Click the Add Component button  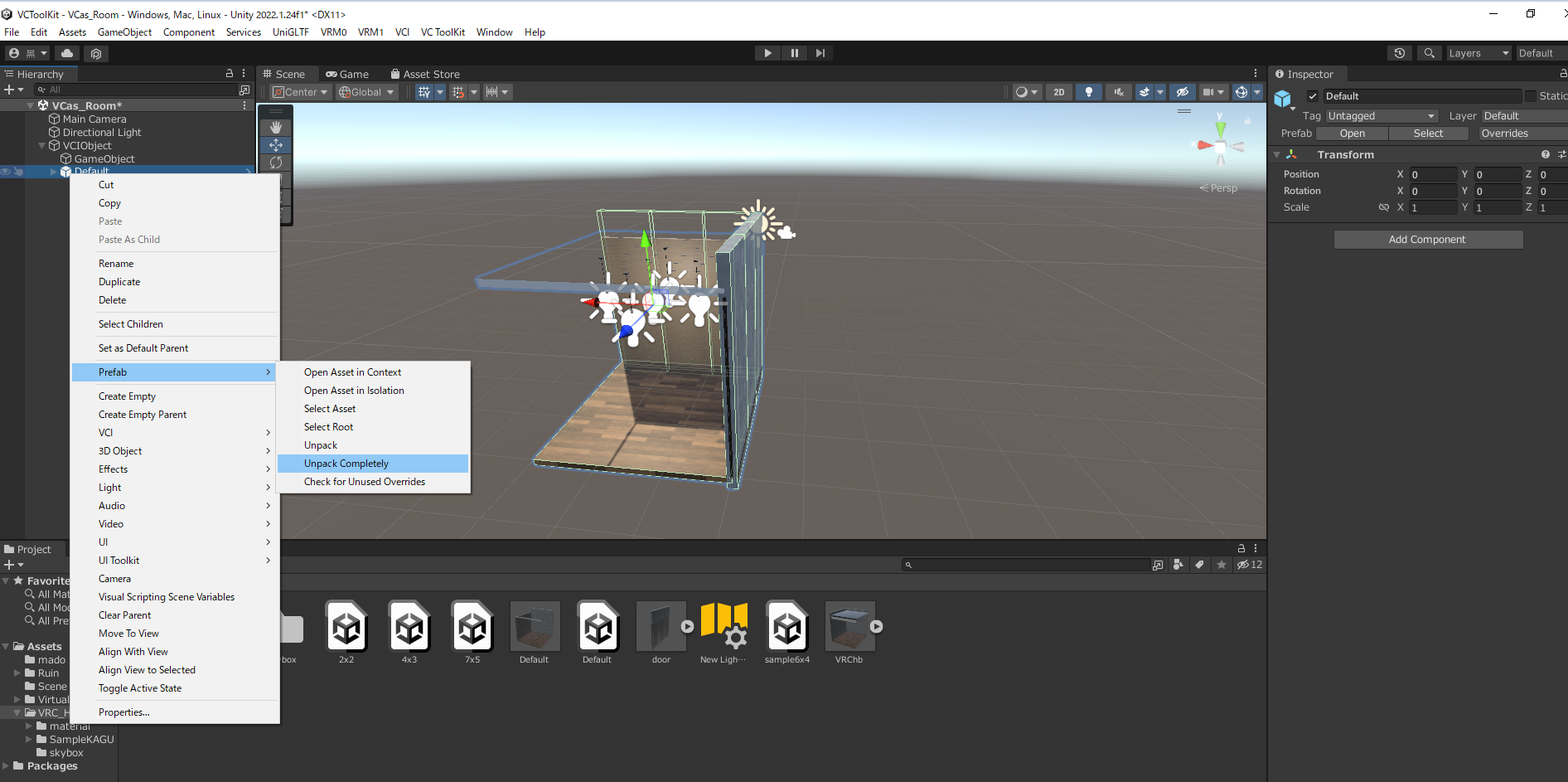coord(1427,240)
